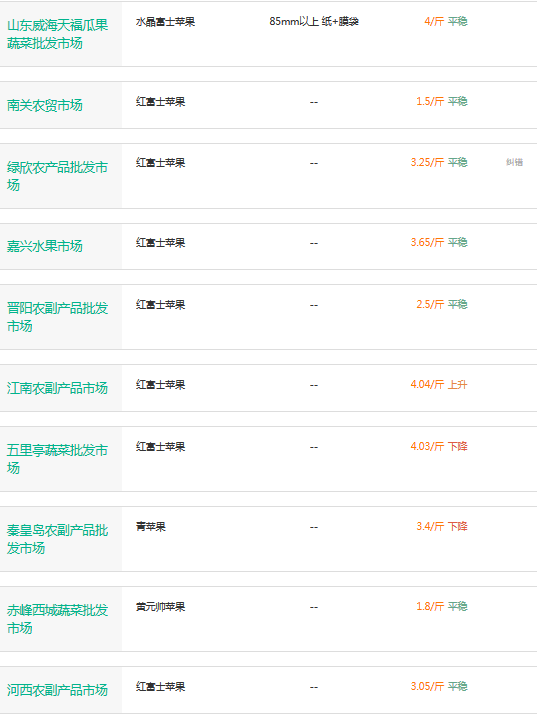Open 赤峰西城蔬菜批发市场 market link
This screenshot has height=725, width=537.
57,619
